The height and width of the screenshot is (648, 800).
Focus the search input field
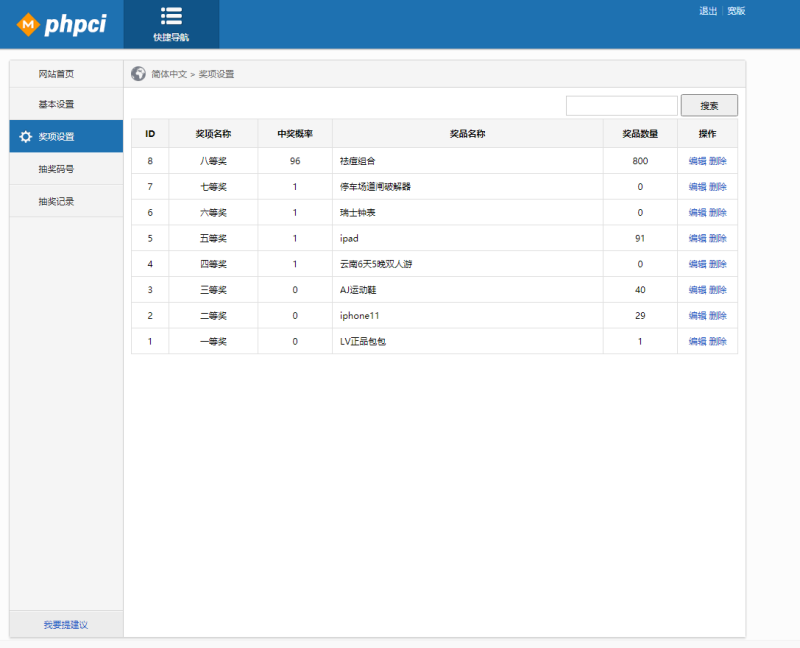pyautogui.click(x=621, y=106)
